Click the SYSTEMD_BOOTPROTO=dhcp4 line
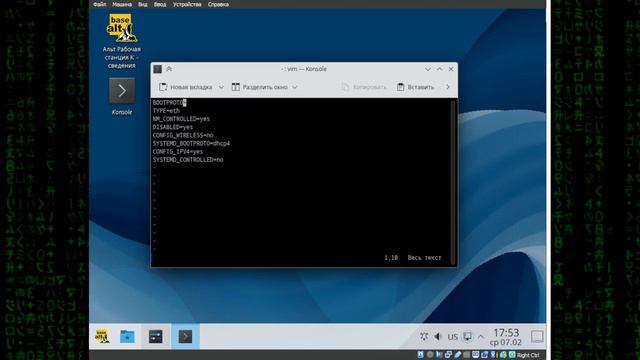 191,143
